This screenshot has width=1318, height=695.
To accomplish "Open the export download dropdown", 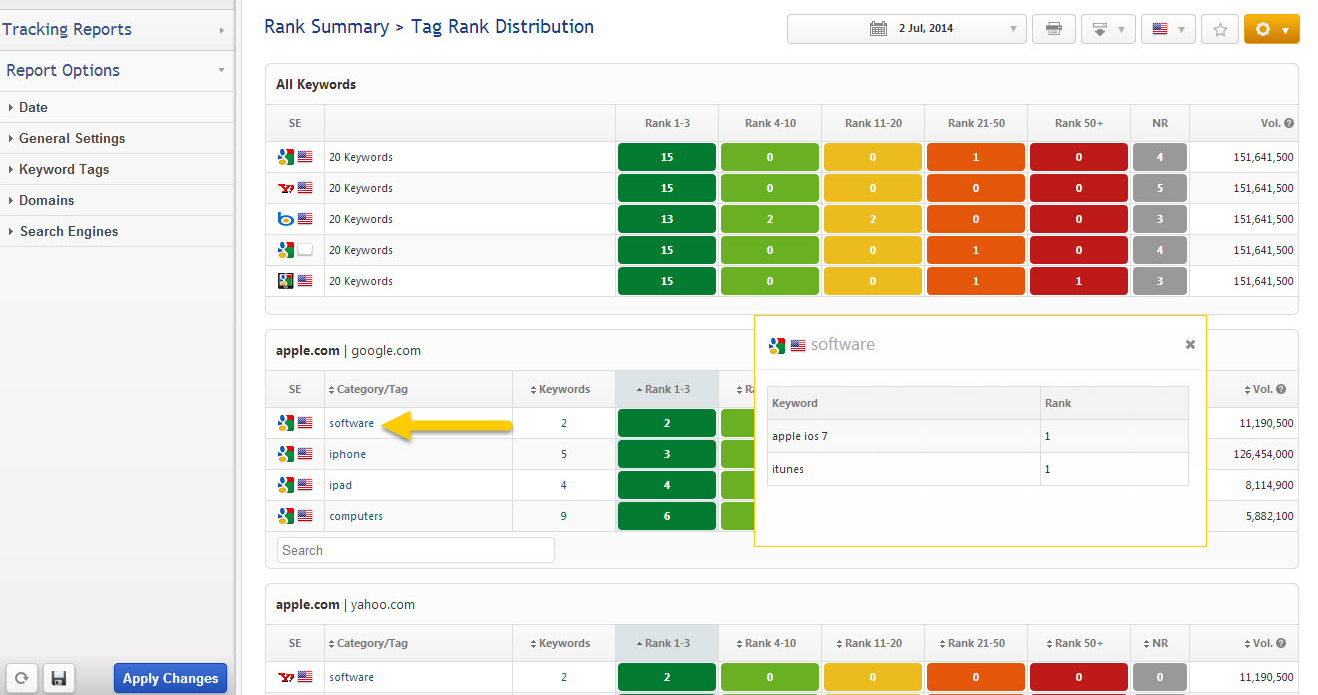I will (x=1107, y=29).
